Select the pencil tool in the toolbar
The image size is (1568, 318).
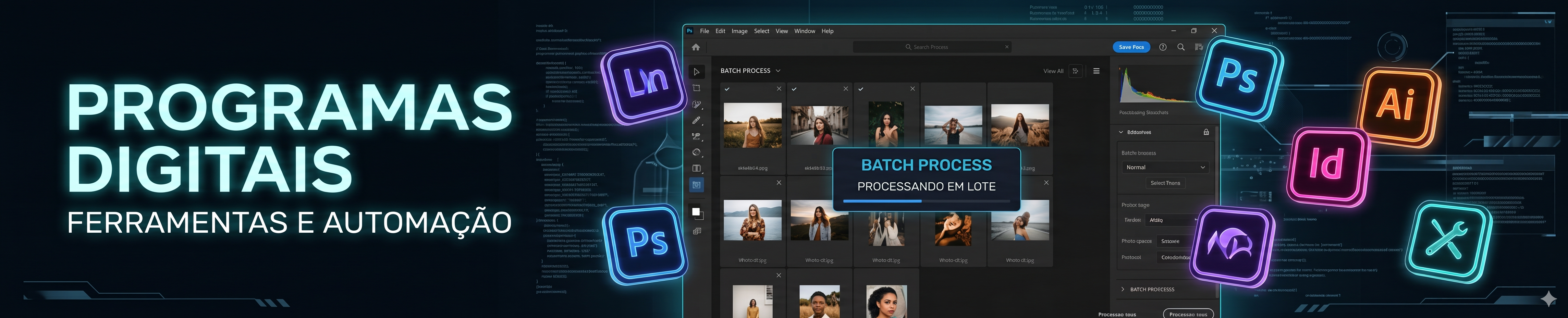(x=697, y=121)
